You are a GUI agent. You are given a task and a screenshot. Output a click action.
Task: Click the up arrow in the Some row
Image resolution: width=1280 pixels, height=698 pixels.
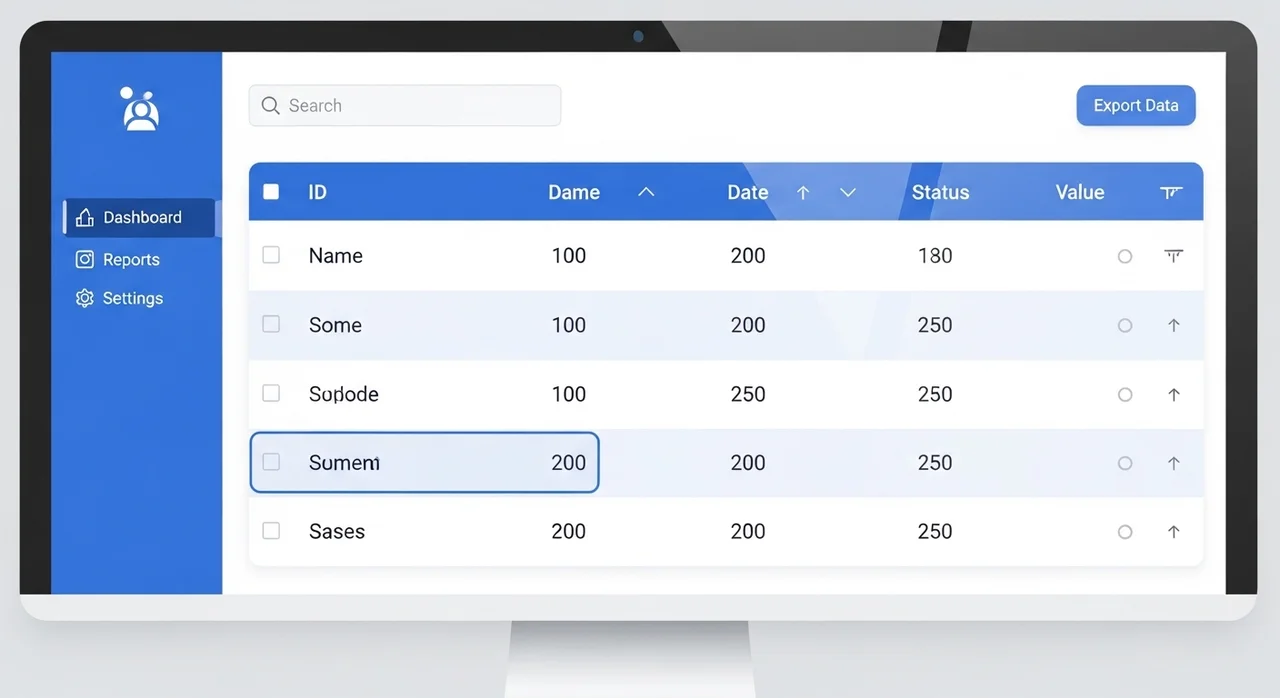click(x=1174, y=325)
